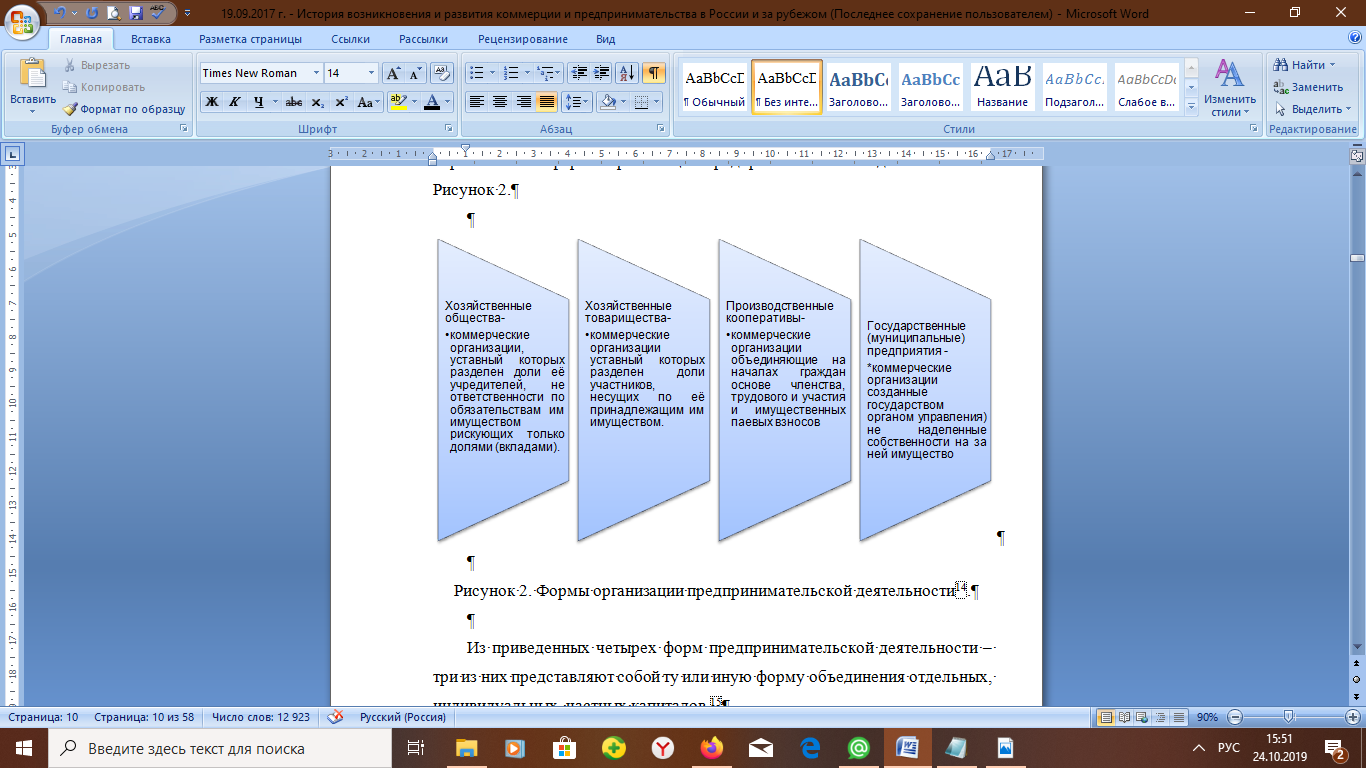
Task: Open the Numbering list dropdown
Action: click(526, 73)
